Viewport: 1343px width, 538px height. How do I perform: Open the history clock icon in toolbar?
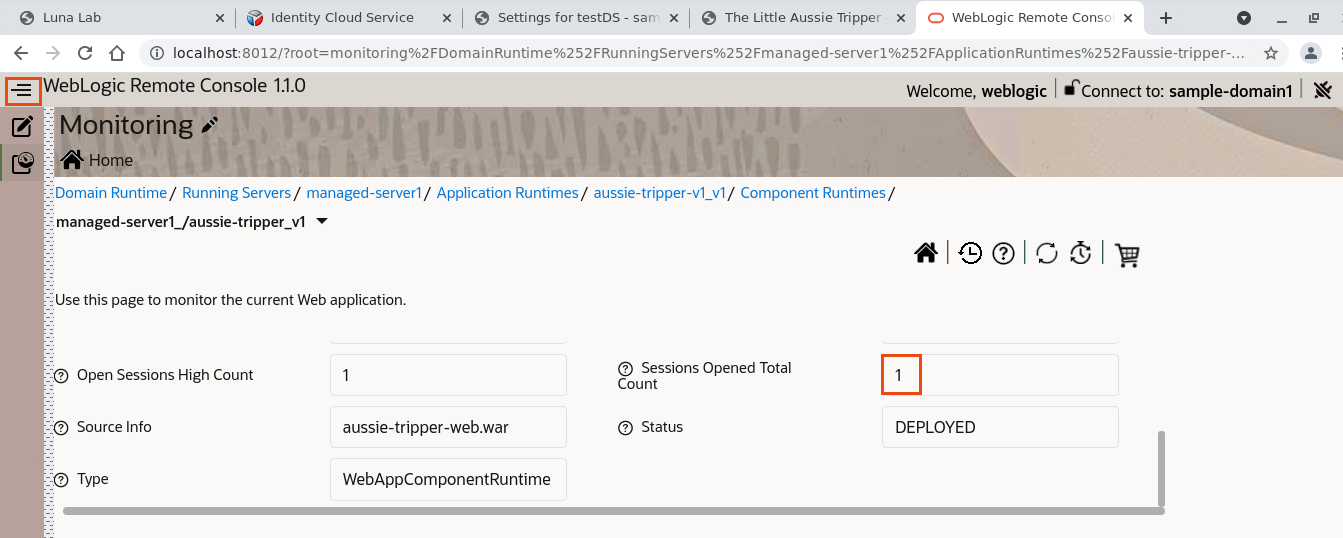pos(970,253)
